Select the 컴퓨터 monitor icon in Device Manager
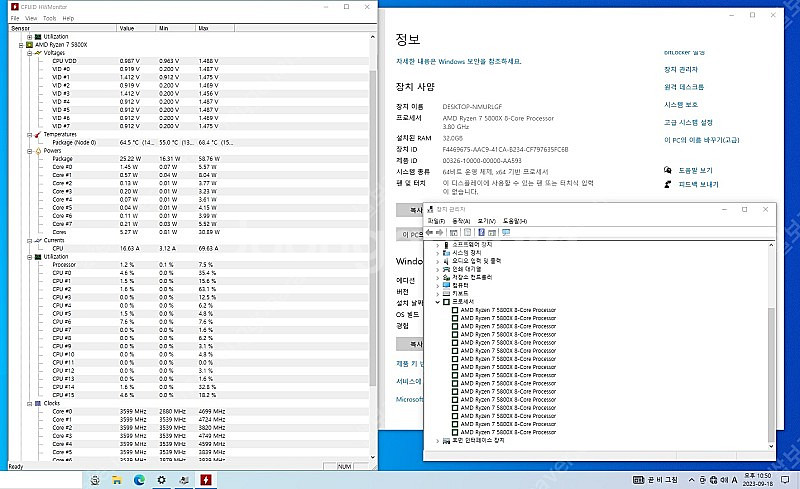 [446, 285]
